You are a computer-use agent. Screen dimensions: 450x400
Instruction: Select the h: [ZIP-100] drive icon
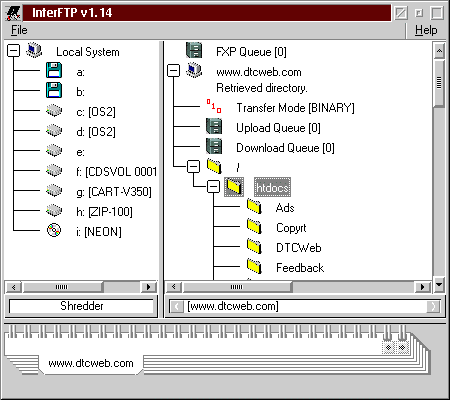pos(54,210)
